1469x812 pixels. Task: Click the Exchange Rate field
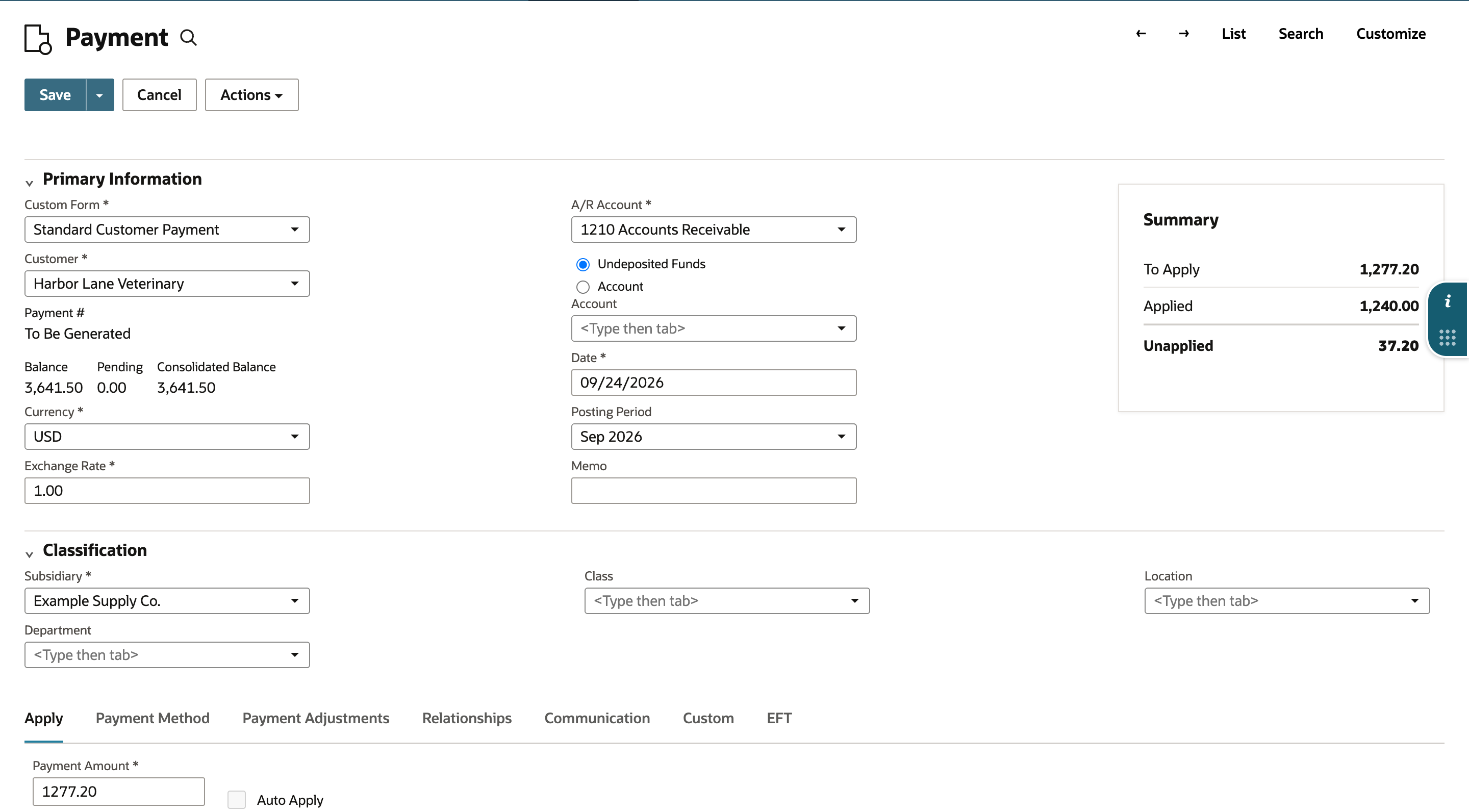click(x=167, y=490)
